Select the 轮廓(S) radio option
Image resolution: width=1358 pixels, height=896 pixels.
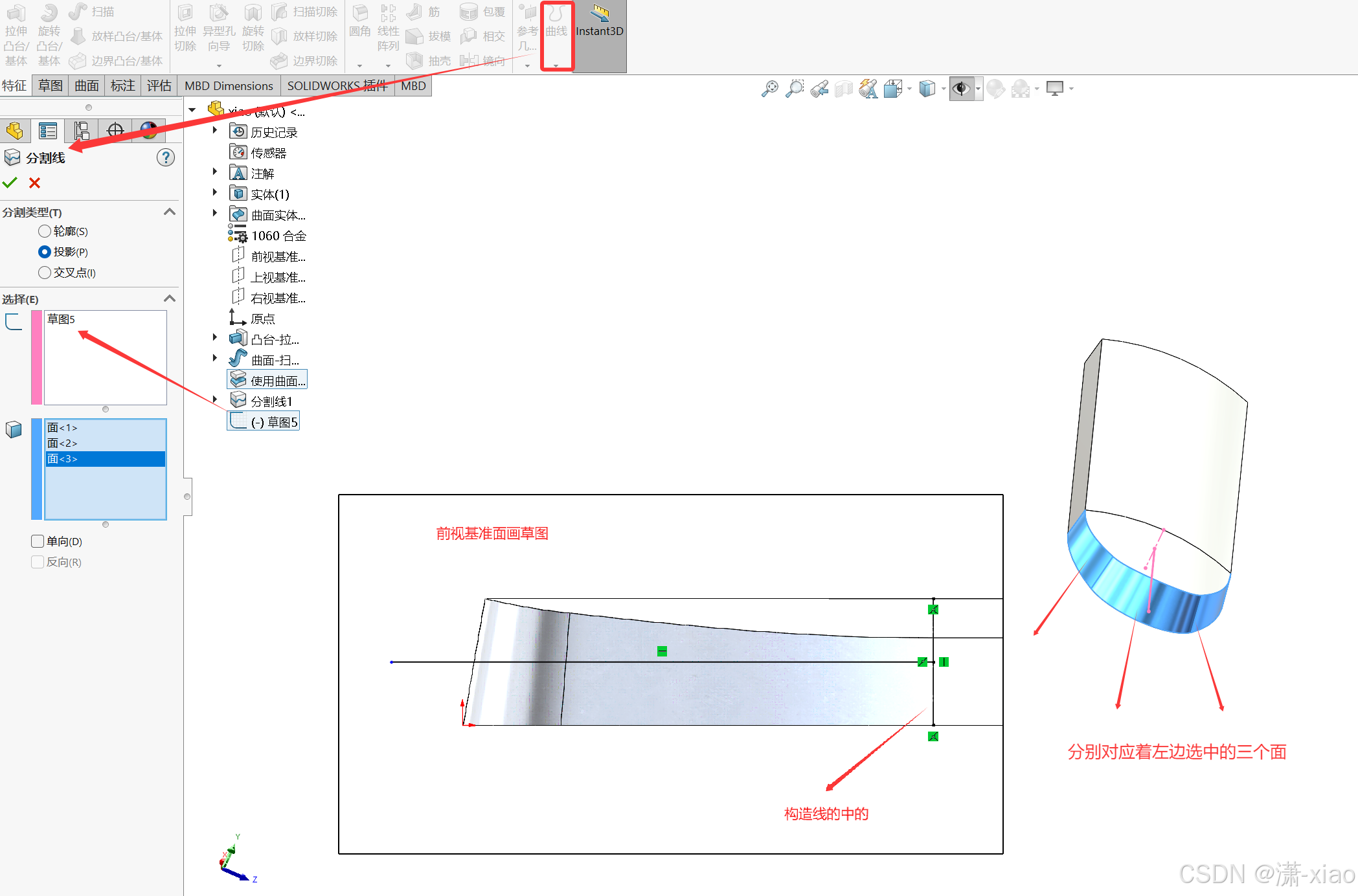45,231
